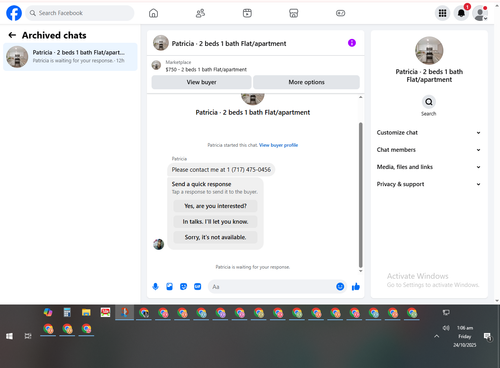The height and width of the screenshot is (368, 500).
Task: Expand Privacy & support section
Action: coord(429,184)
